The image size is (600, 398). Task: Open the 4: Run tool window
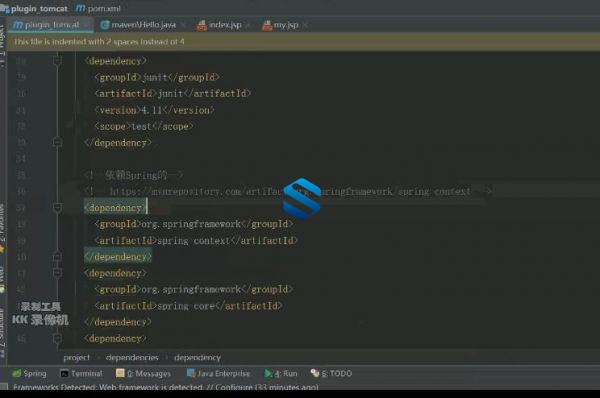pyautogui.click(x=281, y=373)
